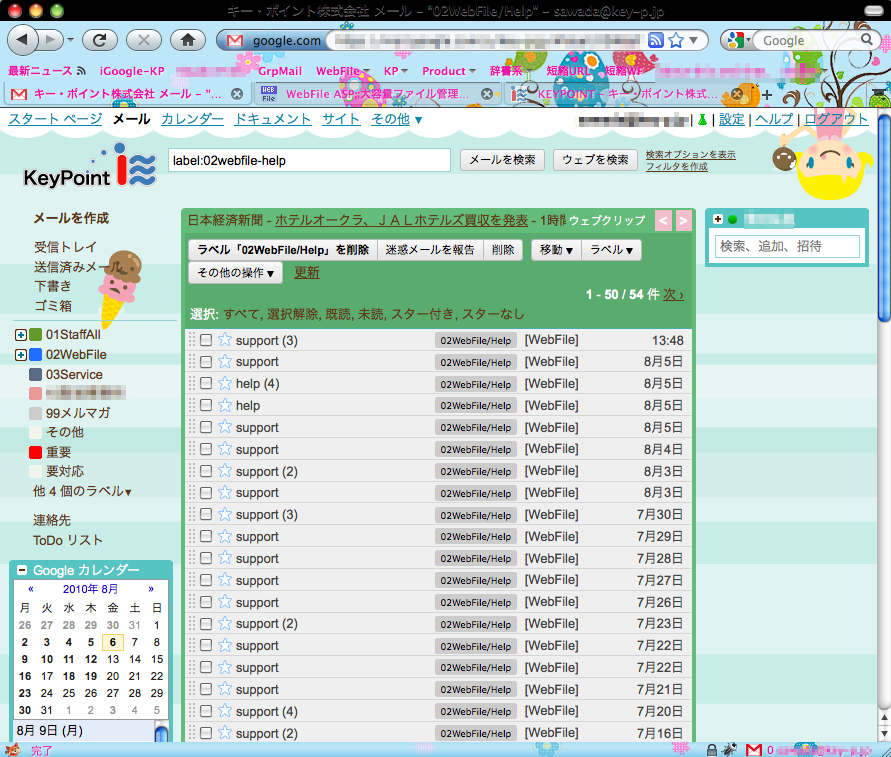
Task: Go to next month in calendar gadget
Action: point(151,589)
